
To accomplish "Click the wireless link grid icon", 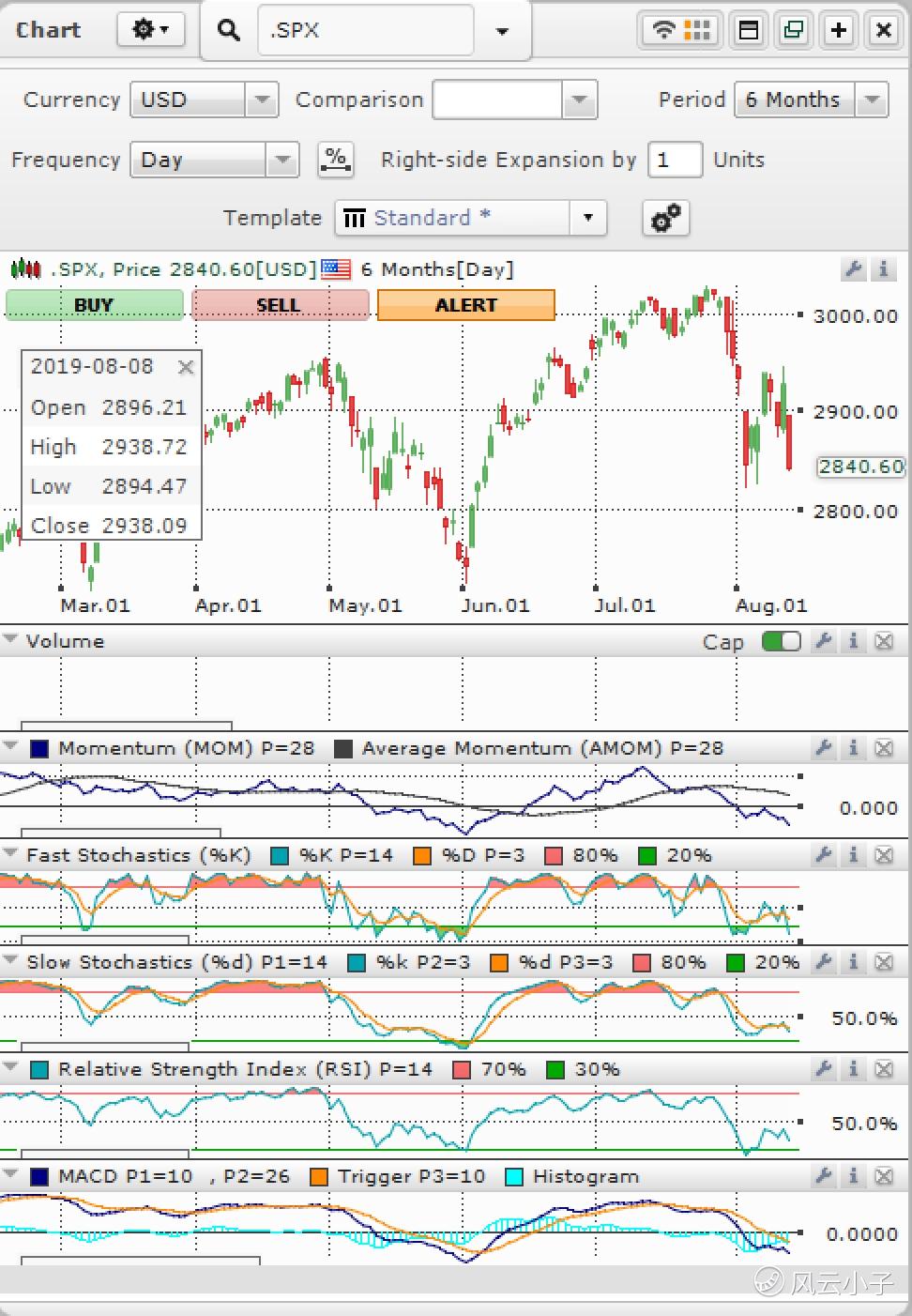I will coord(680,30).
